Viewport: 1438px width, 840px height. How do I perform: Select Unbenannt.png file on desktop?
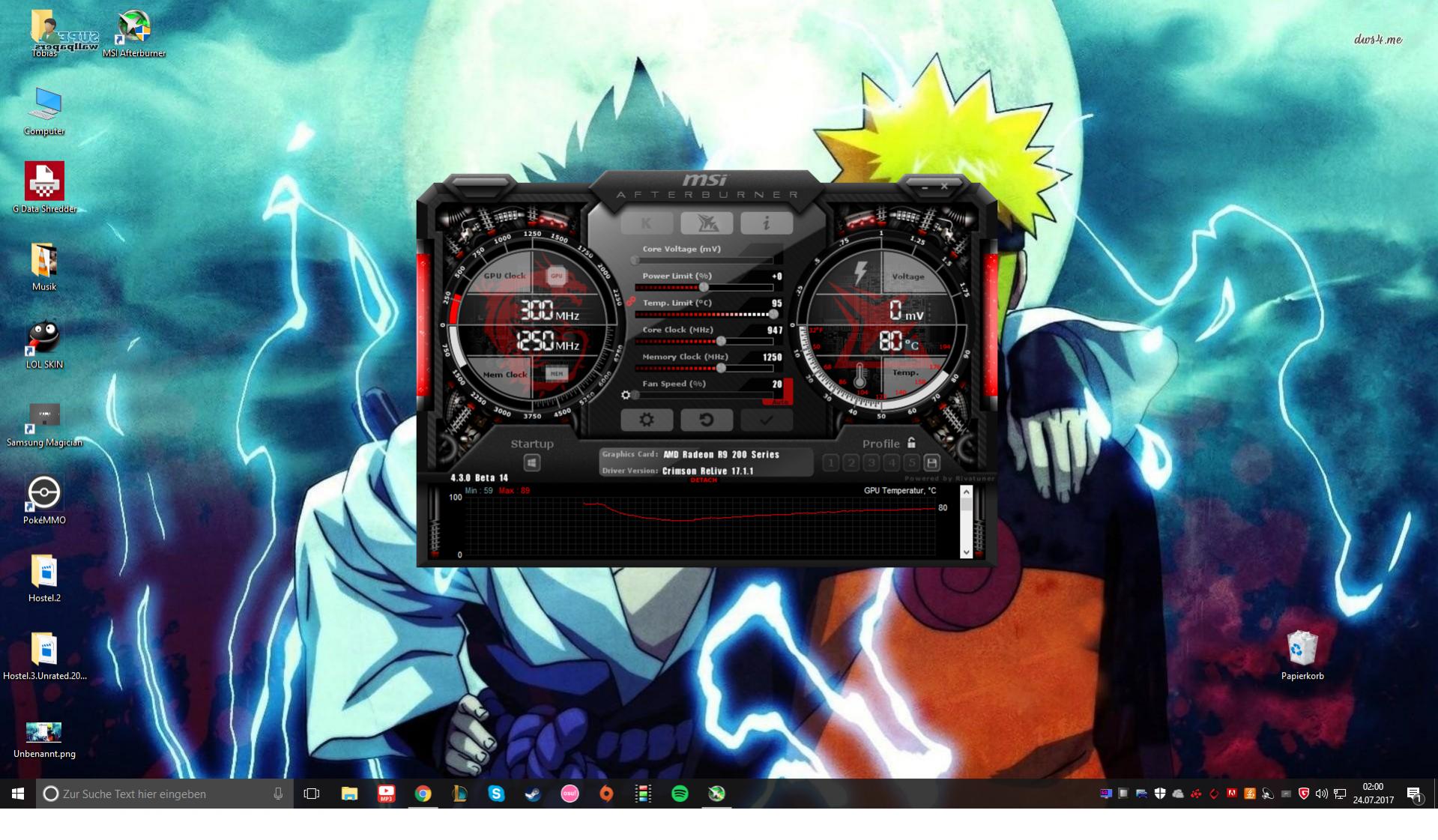(44, 740)
